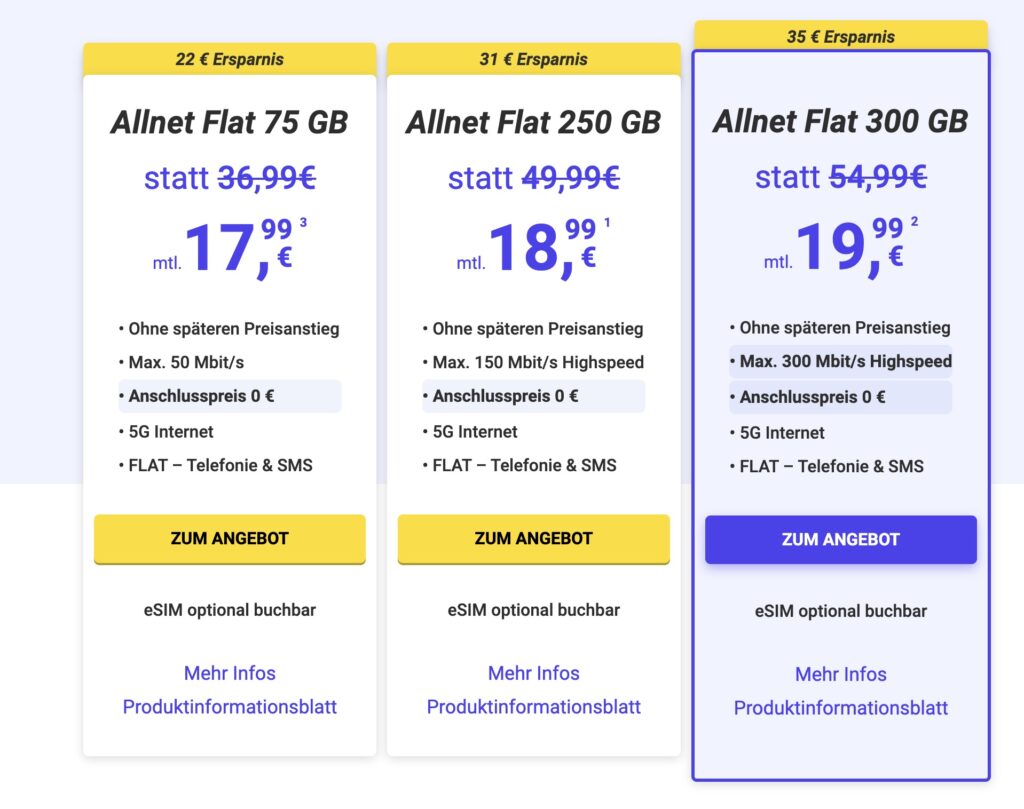
Task: Click the 35 € Ersparnis yellow banner
Action: tap(840, 36)
